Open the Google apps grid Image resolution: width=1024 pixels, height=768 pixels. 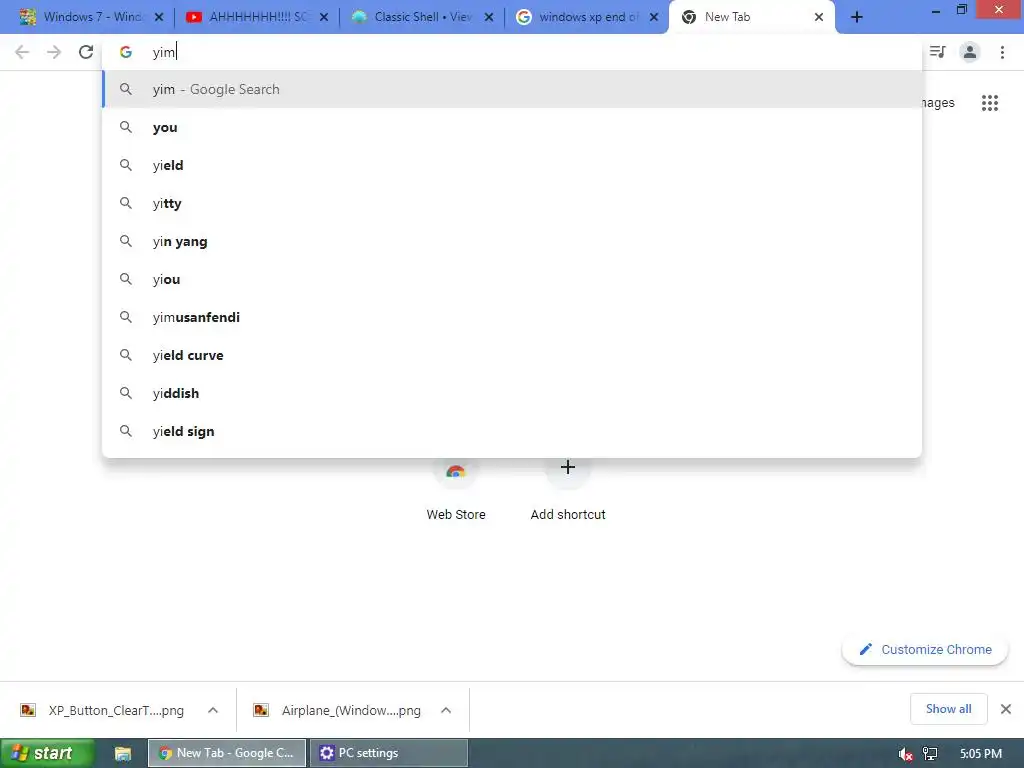[990, 103]
